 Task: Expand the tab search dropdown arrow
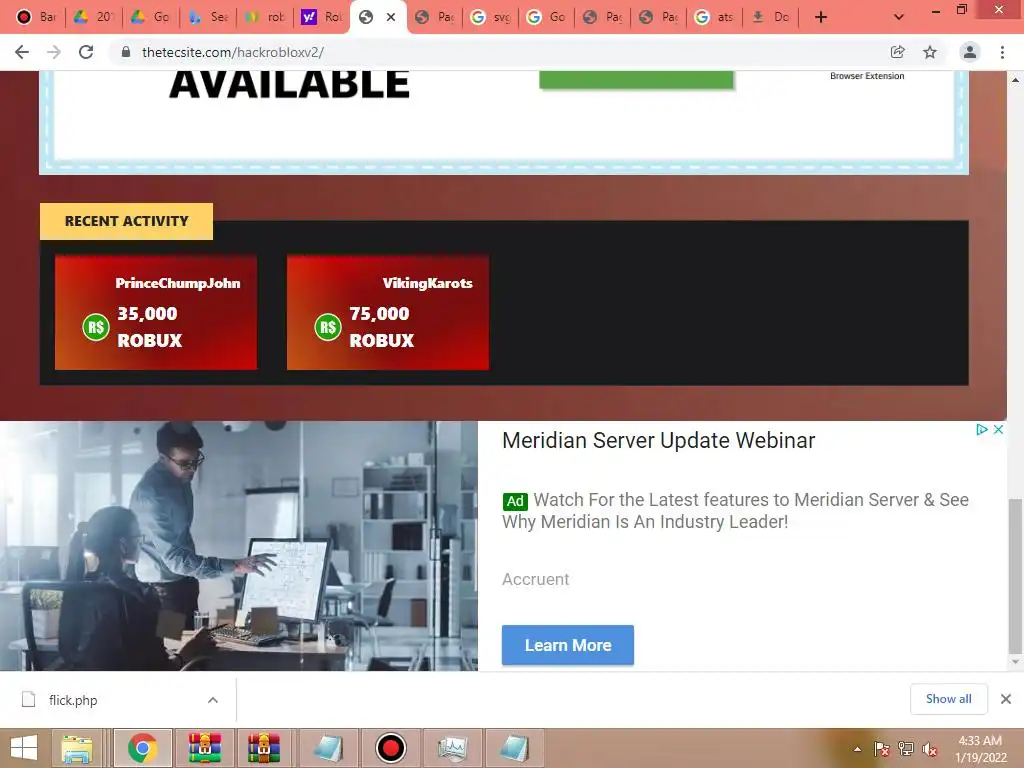click(899, 17)
